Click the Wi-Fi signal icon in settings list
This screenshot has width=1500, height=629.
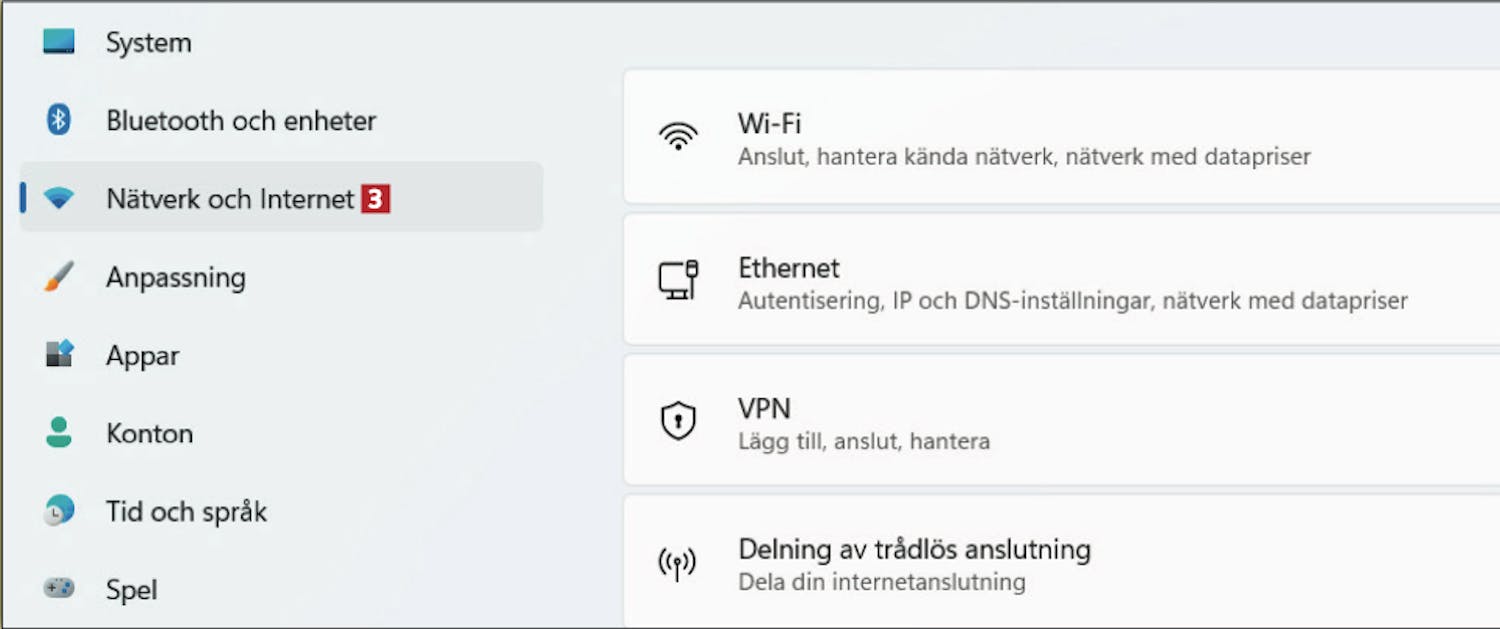coord(678,137)
